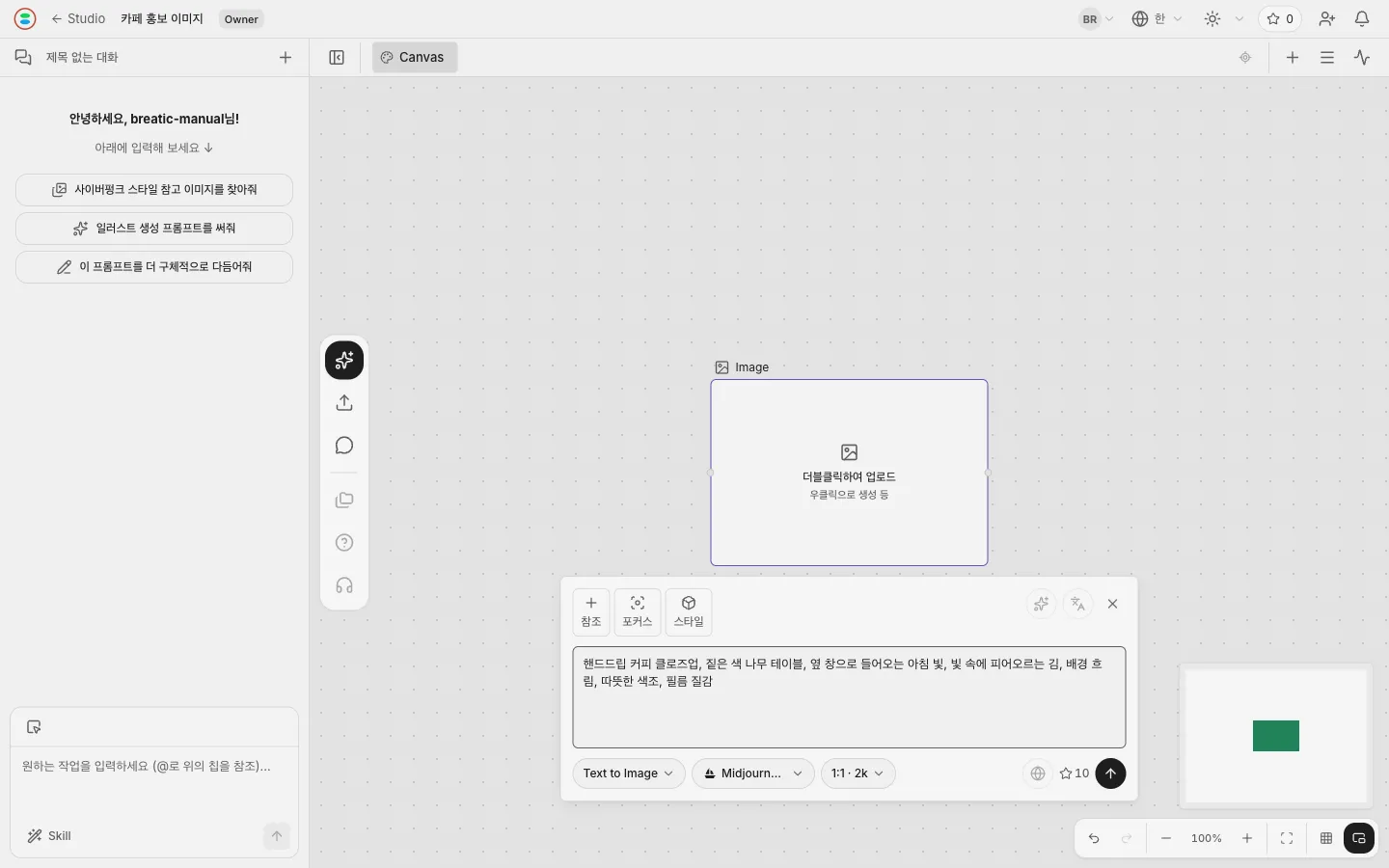Choose illustration prompt writing suggestion
The width and height of the screenshot is (1389, 868).
[154, 229]
